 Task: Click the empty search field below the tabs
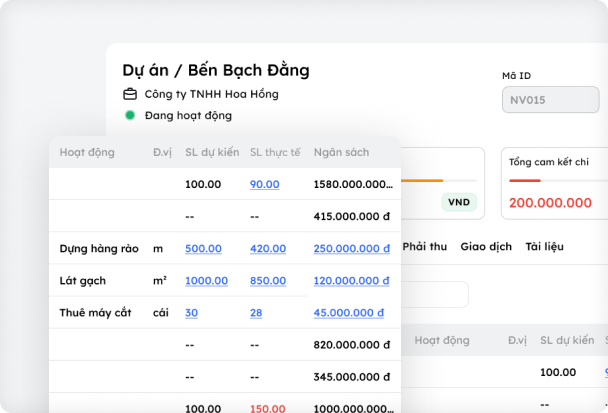click(x=434, y=294)
